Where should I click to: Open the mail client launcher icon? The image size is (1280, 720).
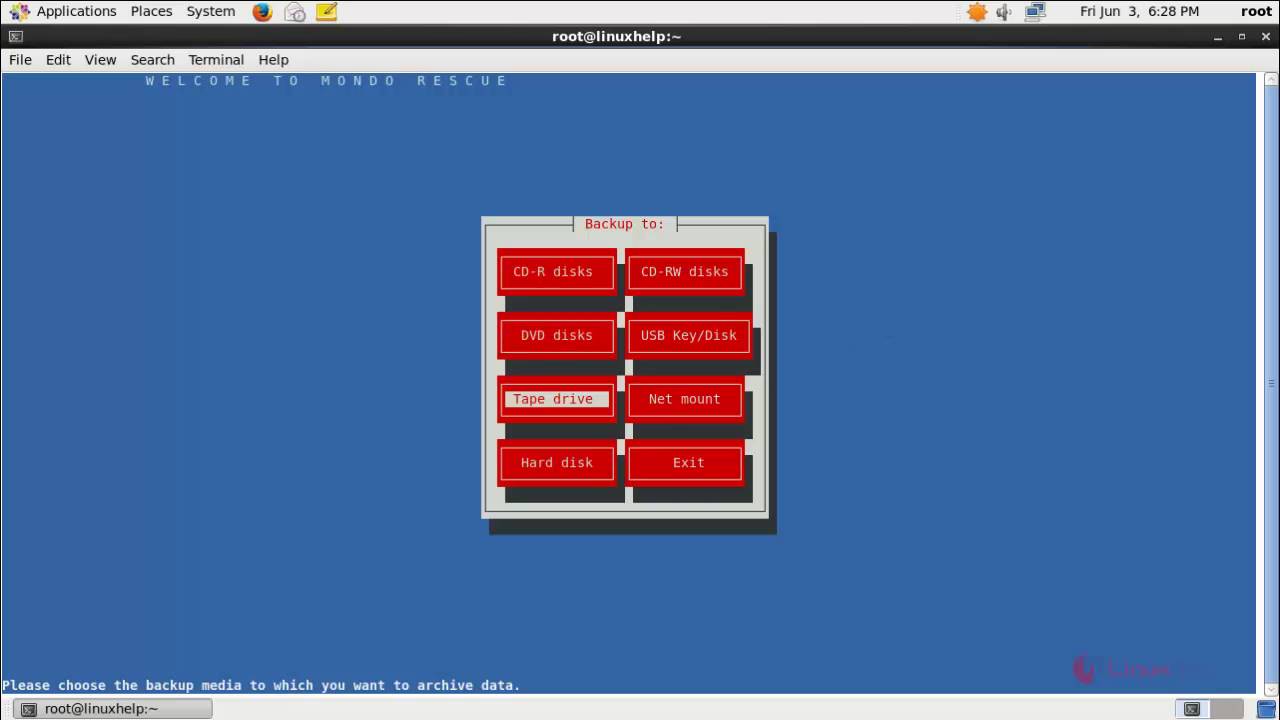click(x=294, y=12)
